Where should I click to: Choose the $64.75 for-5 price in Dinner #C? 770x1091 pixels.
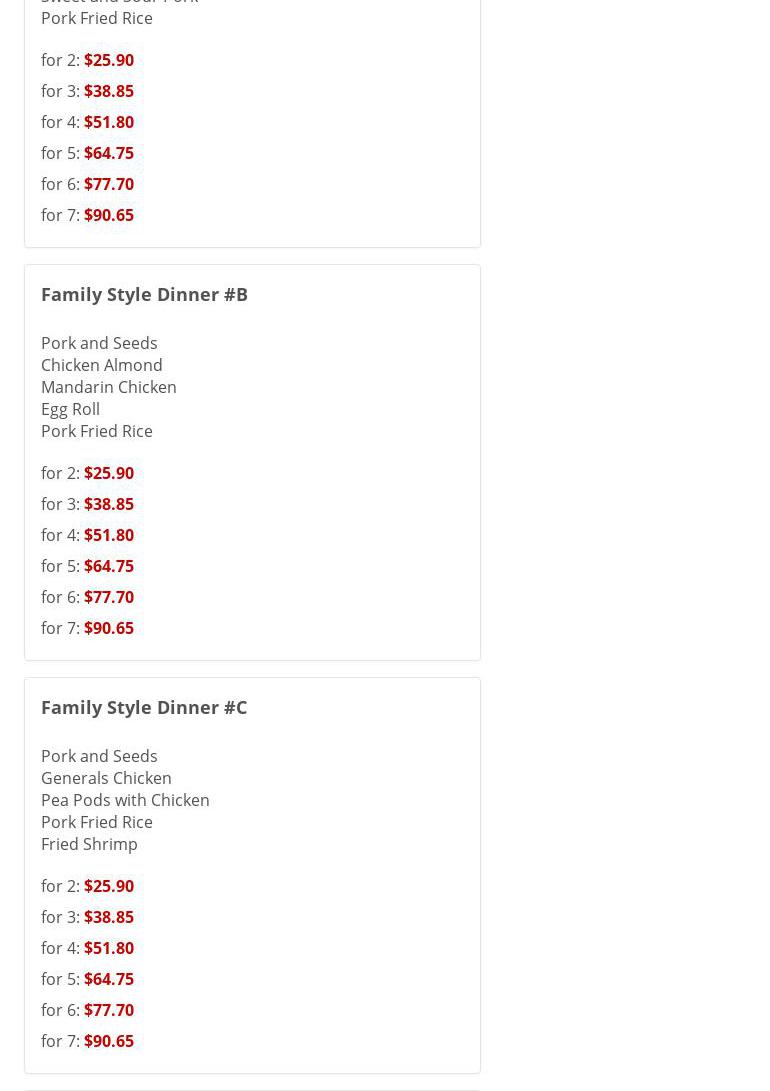click(x=109, y=979)
